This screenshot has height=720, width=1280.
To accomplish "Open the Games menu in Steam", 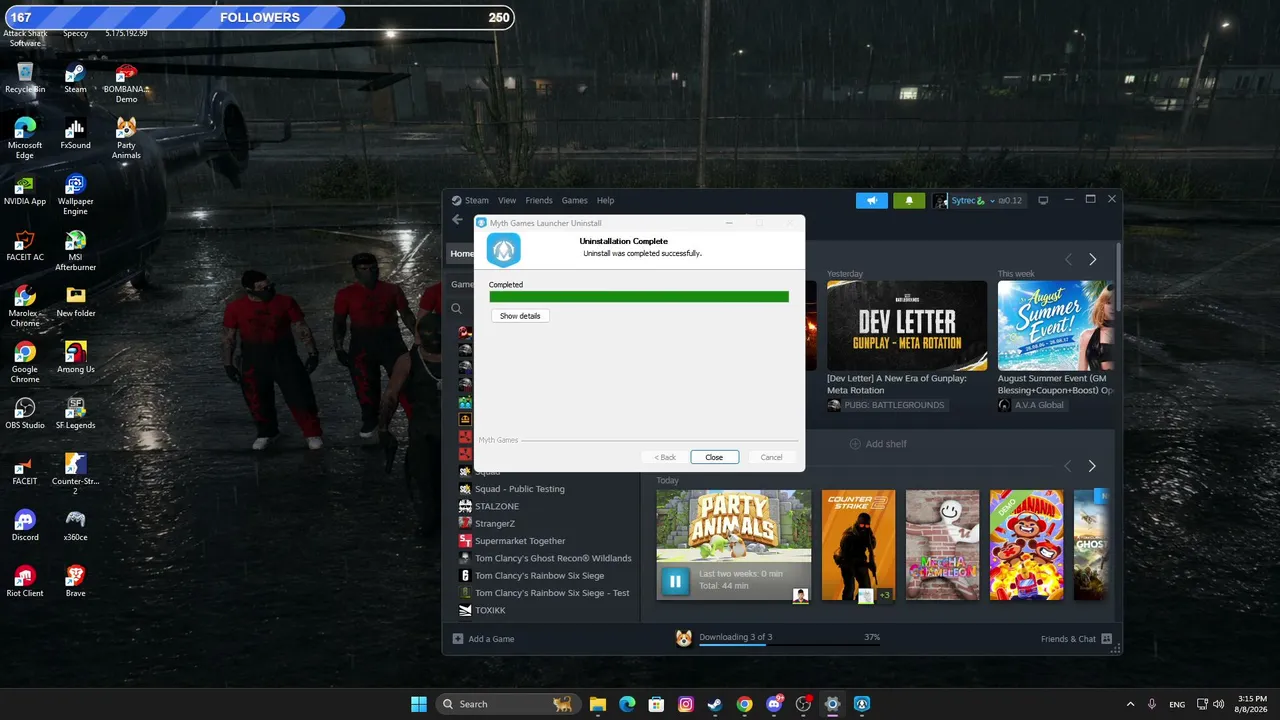I will [x=574, y=200].
